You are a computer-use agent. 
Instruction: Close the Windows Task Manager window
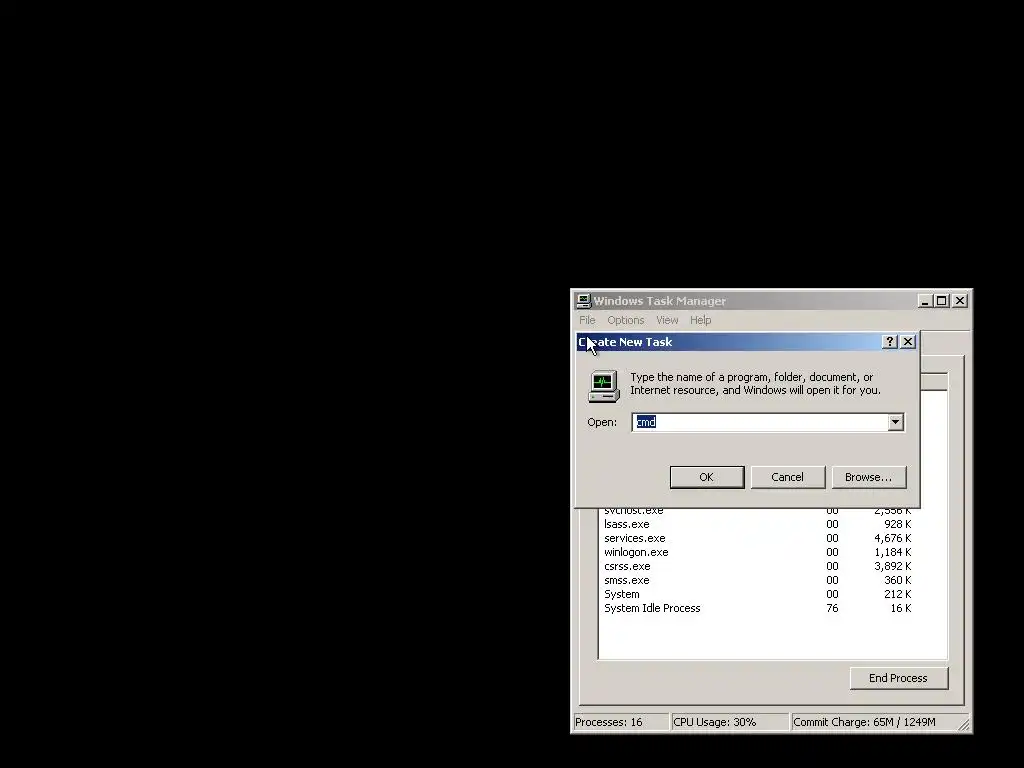pos(959,300)
